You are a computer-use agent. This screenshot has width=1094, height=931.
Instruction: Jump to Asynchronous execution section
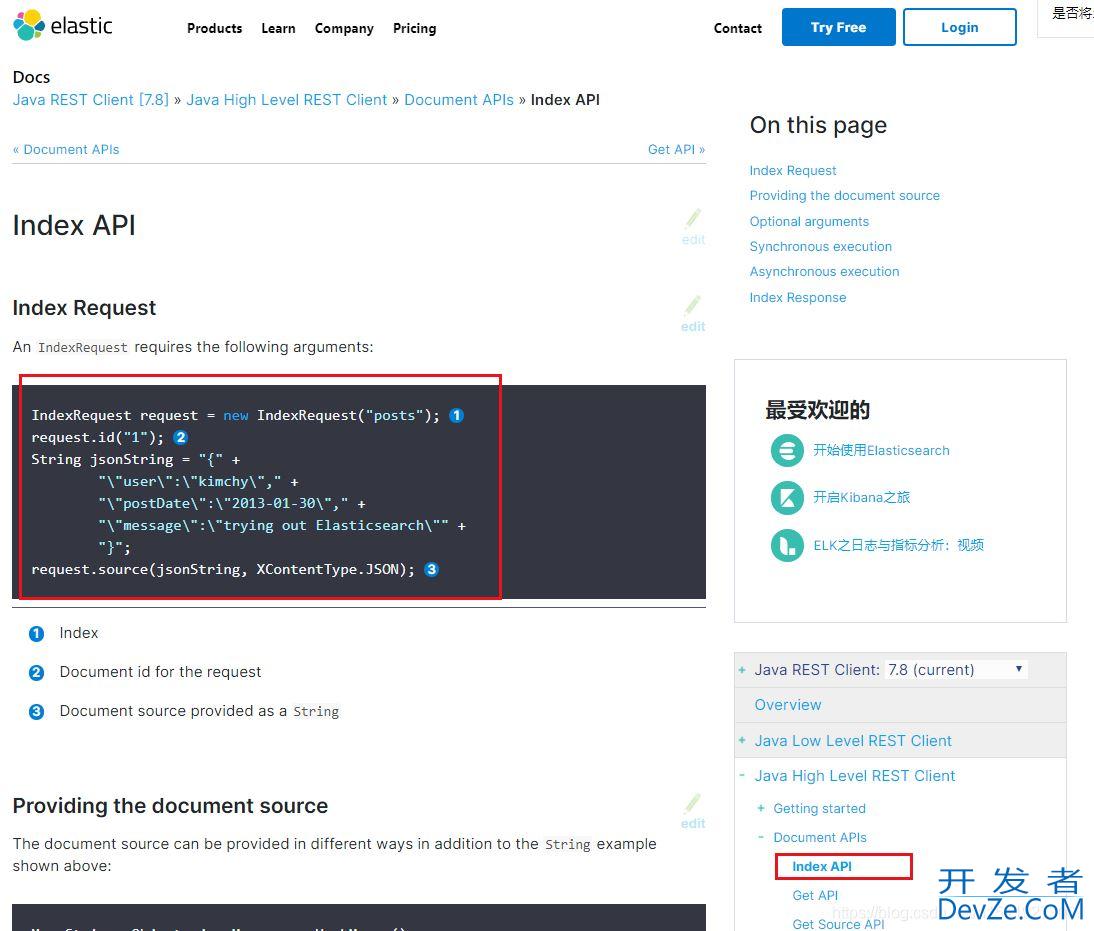[824, 271]
